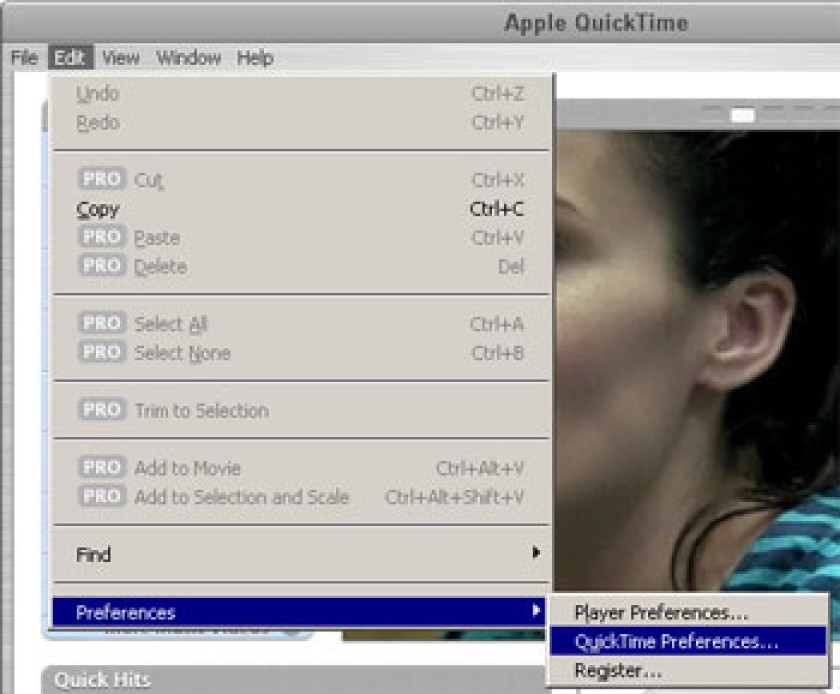The image size is (840, 694).
Task: Click the Paste menu entry
Action: coord(302,237)
